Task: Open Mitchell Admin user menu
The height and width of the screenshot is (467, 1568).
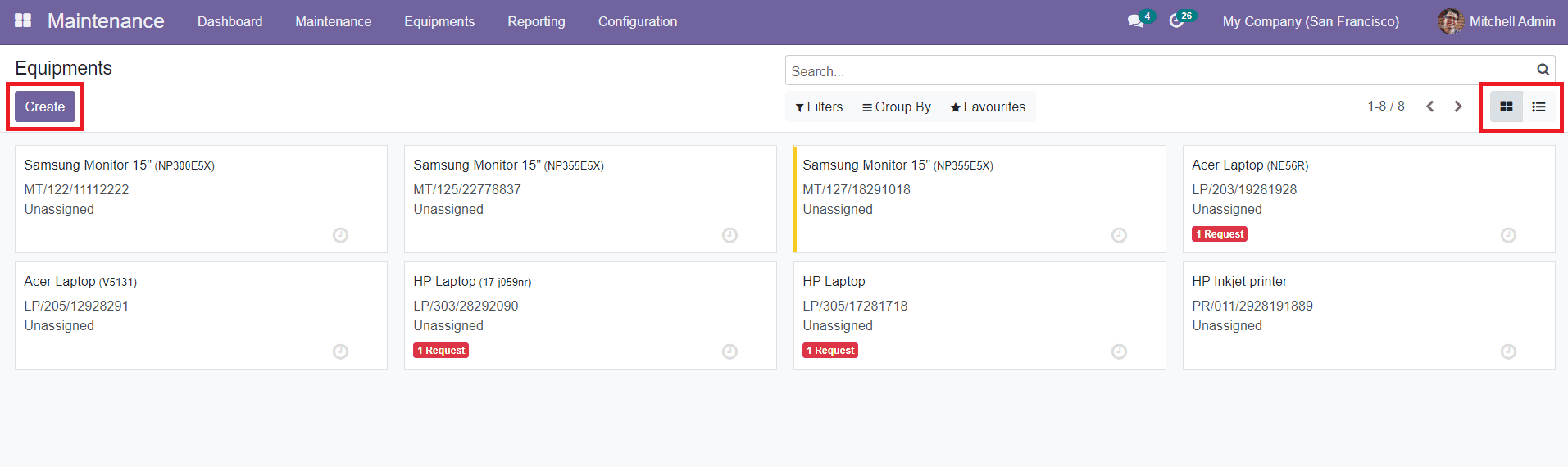Action: point(1497,21)
